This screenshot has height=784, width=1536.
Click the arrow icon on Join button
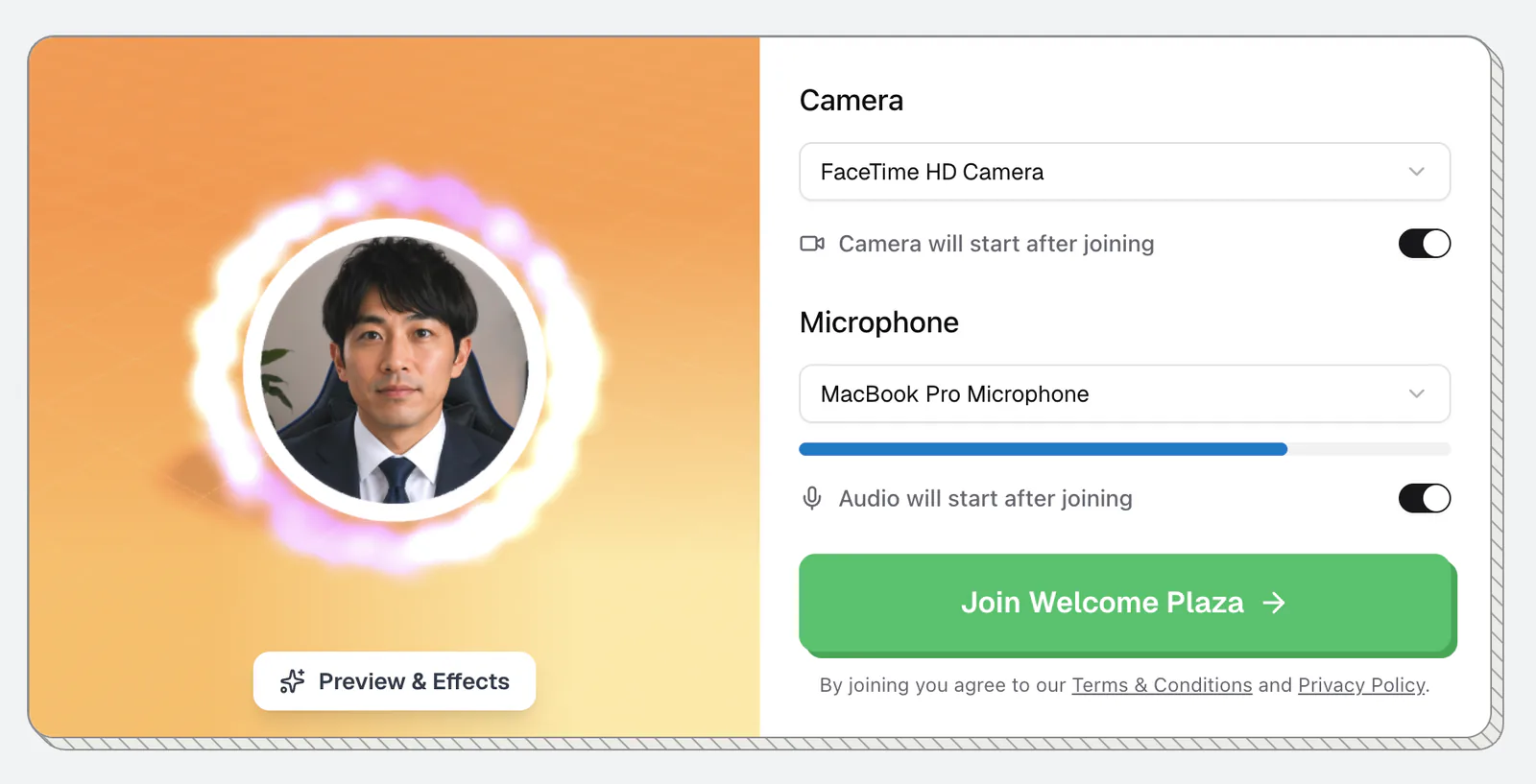pos(1274,603)
